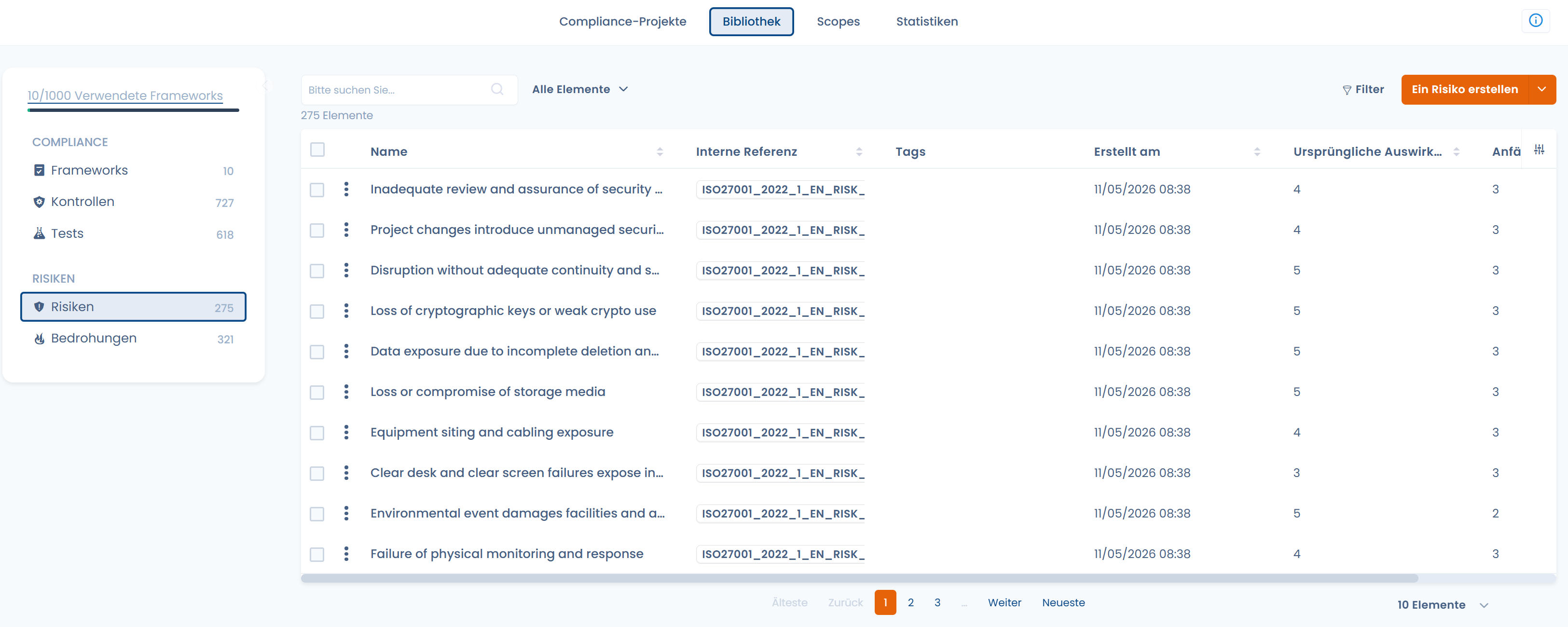
Task: Open three-dot menu for Equipment siting row
Action: (x=346, y=432)
